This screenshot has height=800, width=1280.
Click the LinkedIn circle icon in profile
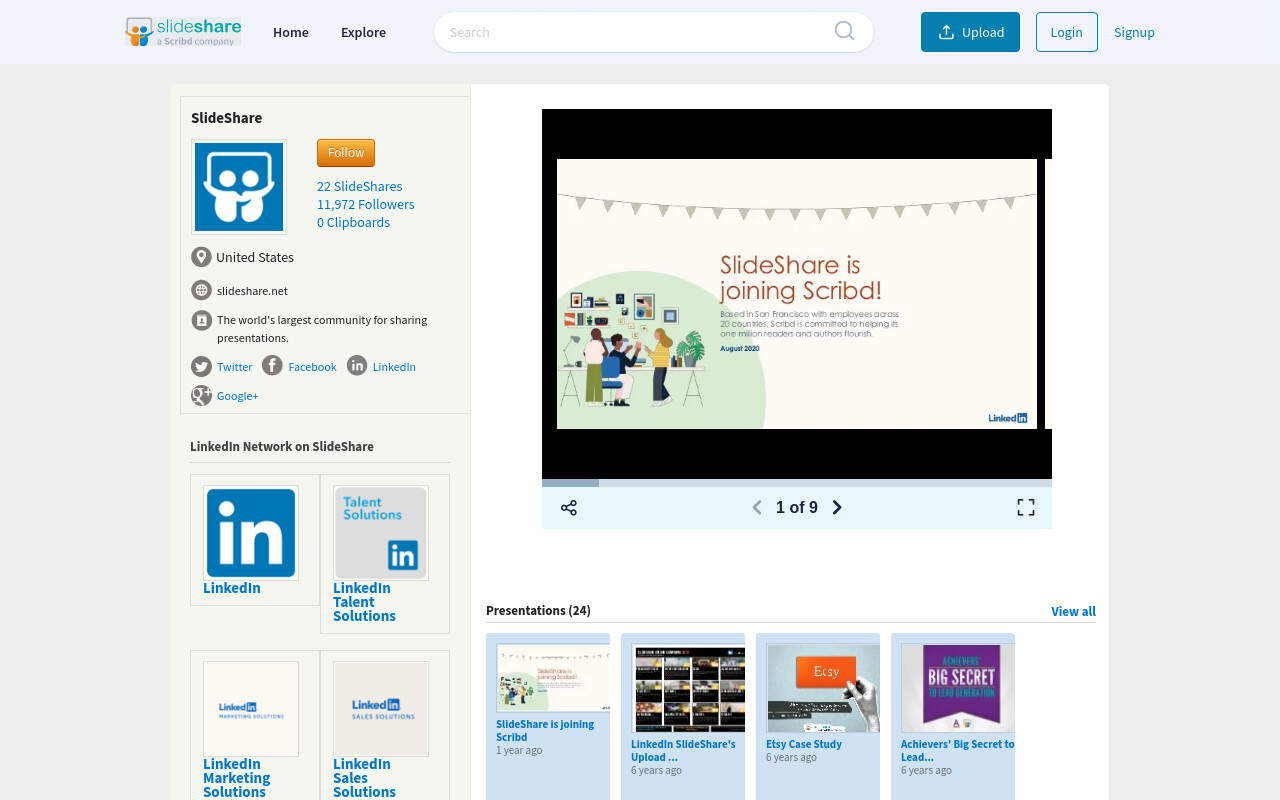tap(357, 365)
